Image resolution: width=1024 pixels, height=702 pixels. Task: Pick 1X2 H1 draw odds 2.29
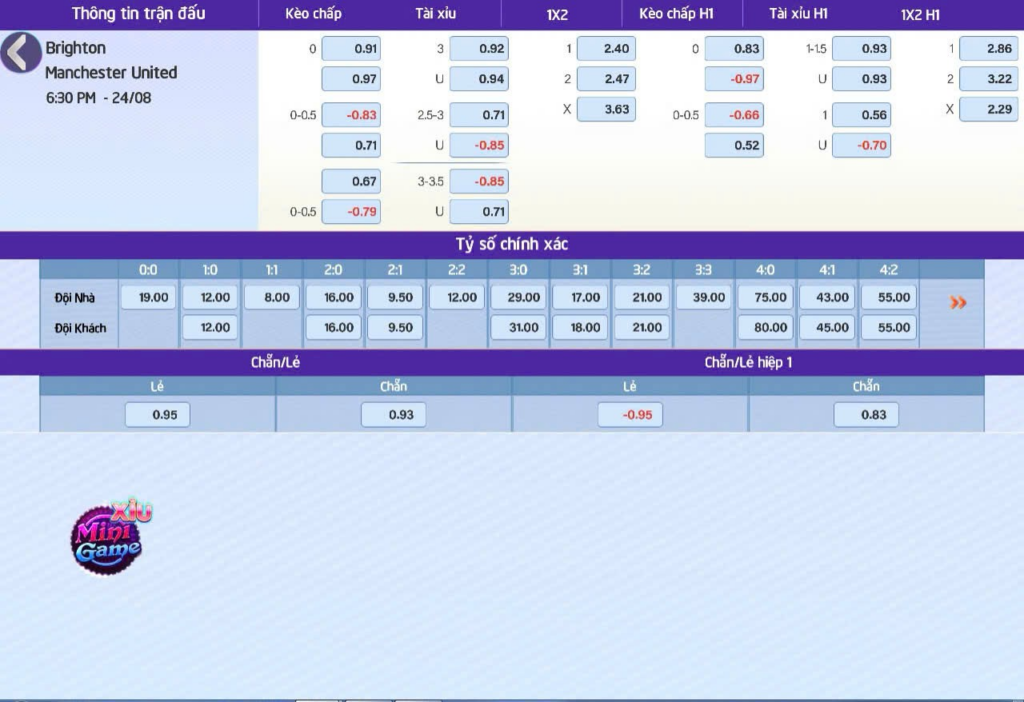click(988, 109)
